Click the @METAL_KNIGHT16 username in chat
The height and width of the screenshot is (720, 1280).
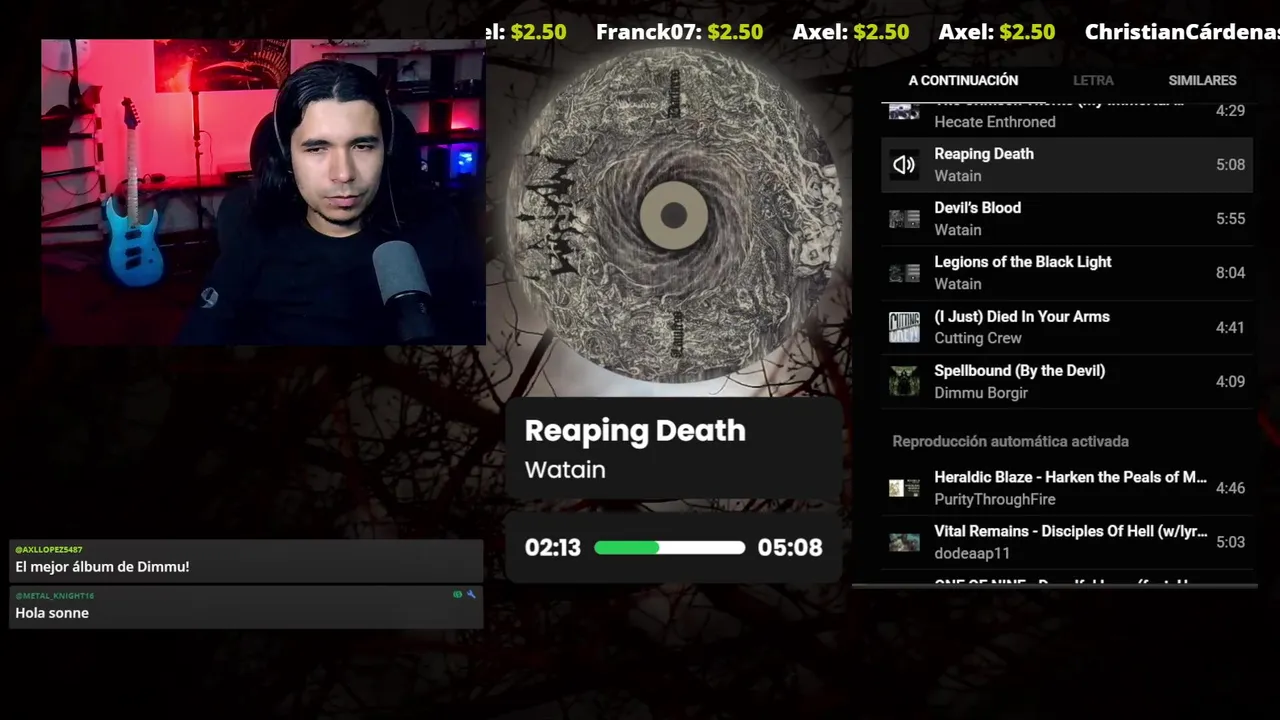pos(54,595)
